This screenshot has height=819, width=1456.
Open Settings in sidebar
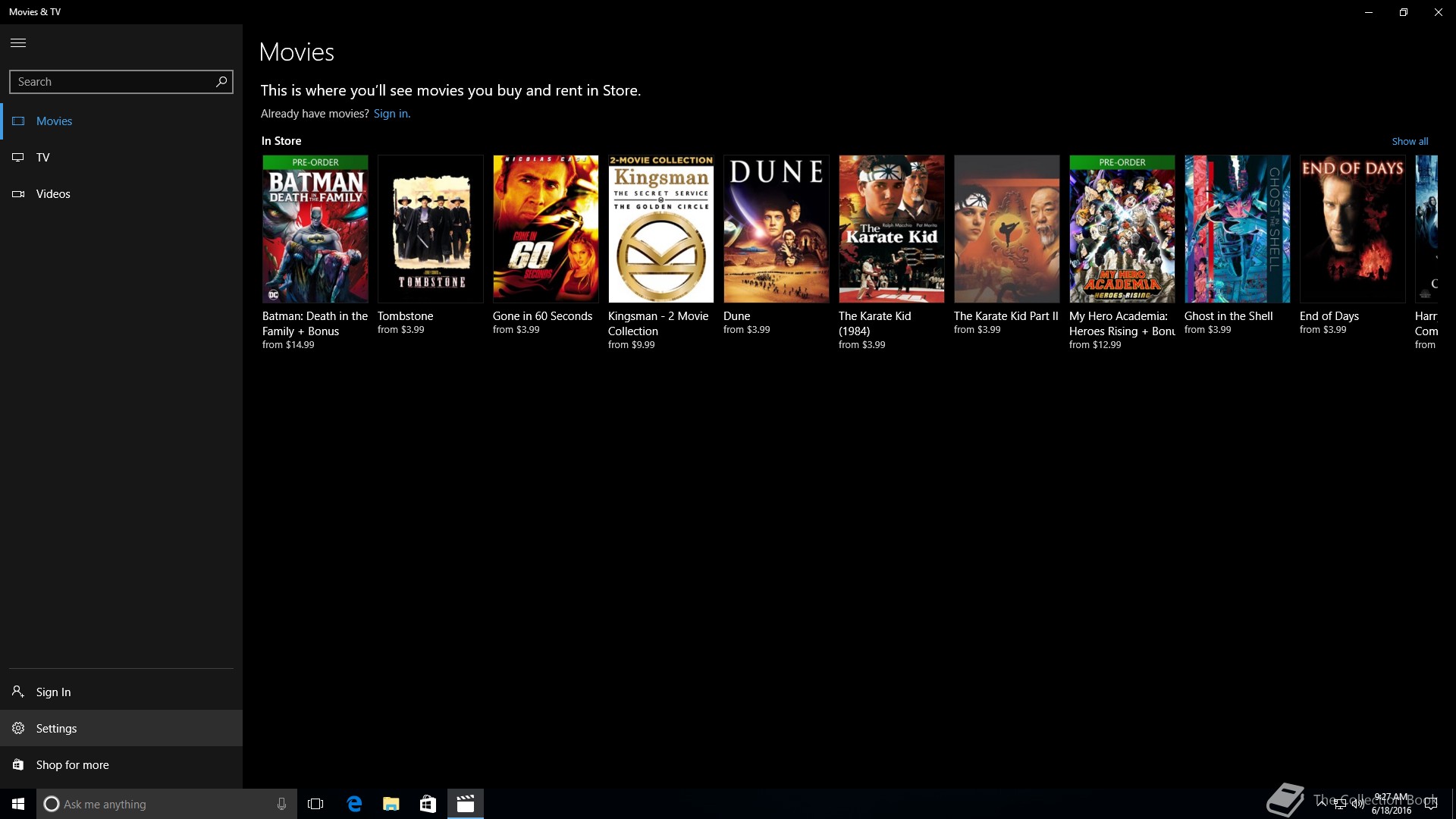pyautogui.click(x=56, y=729)
